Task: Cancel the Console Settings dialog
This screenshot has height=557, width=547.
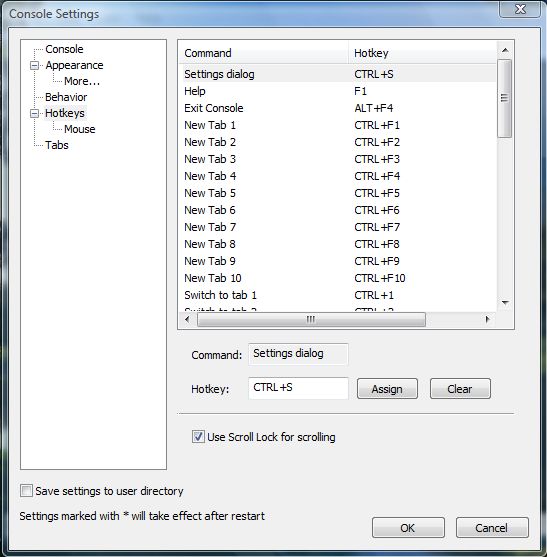Action: [492, 528]
